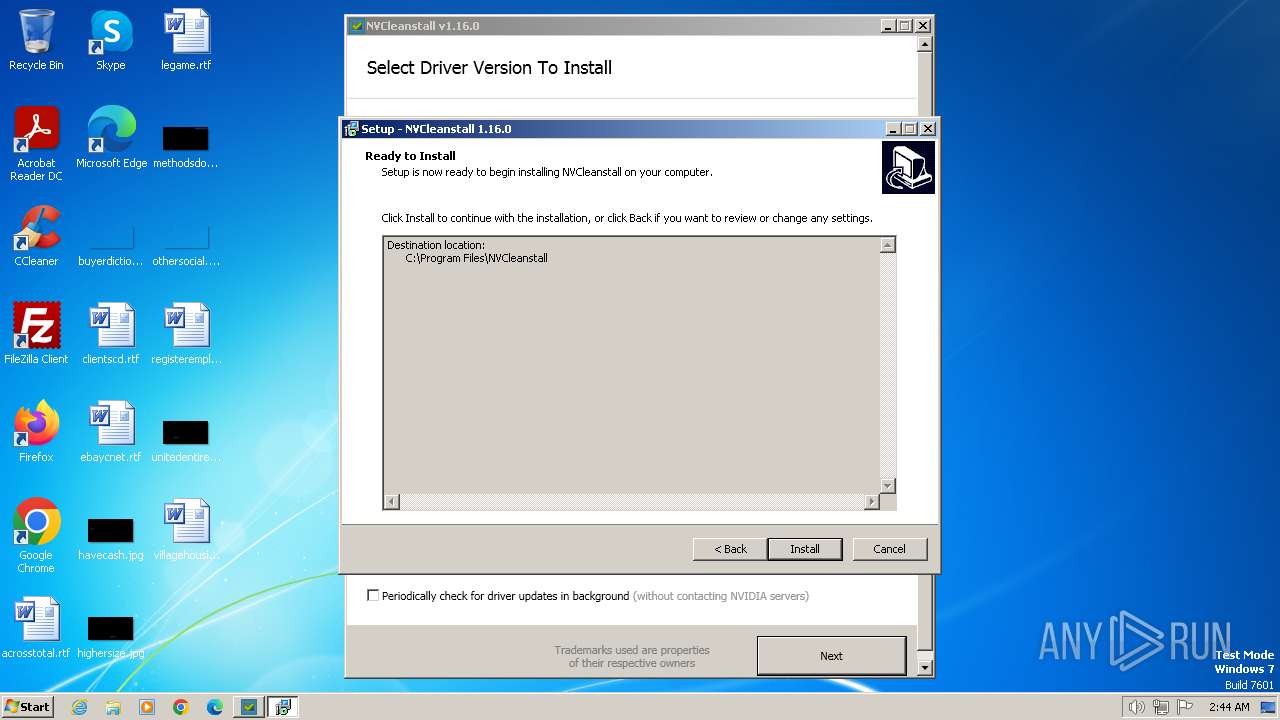
Task: Open Internet Explorer from the taskbar
Action: [x=79, y=707]
